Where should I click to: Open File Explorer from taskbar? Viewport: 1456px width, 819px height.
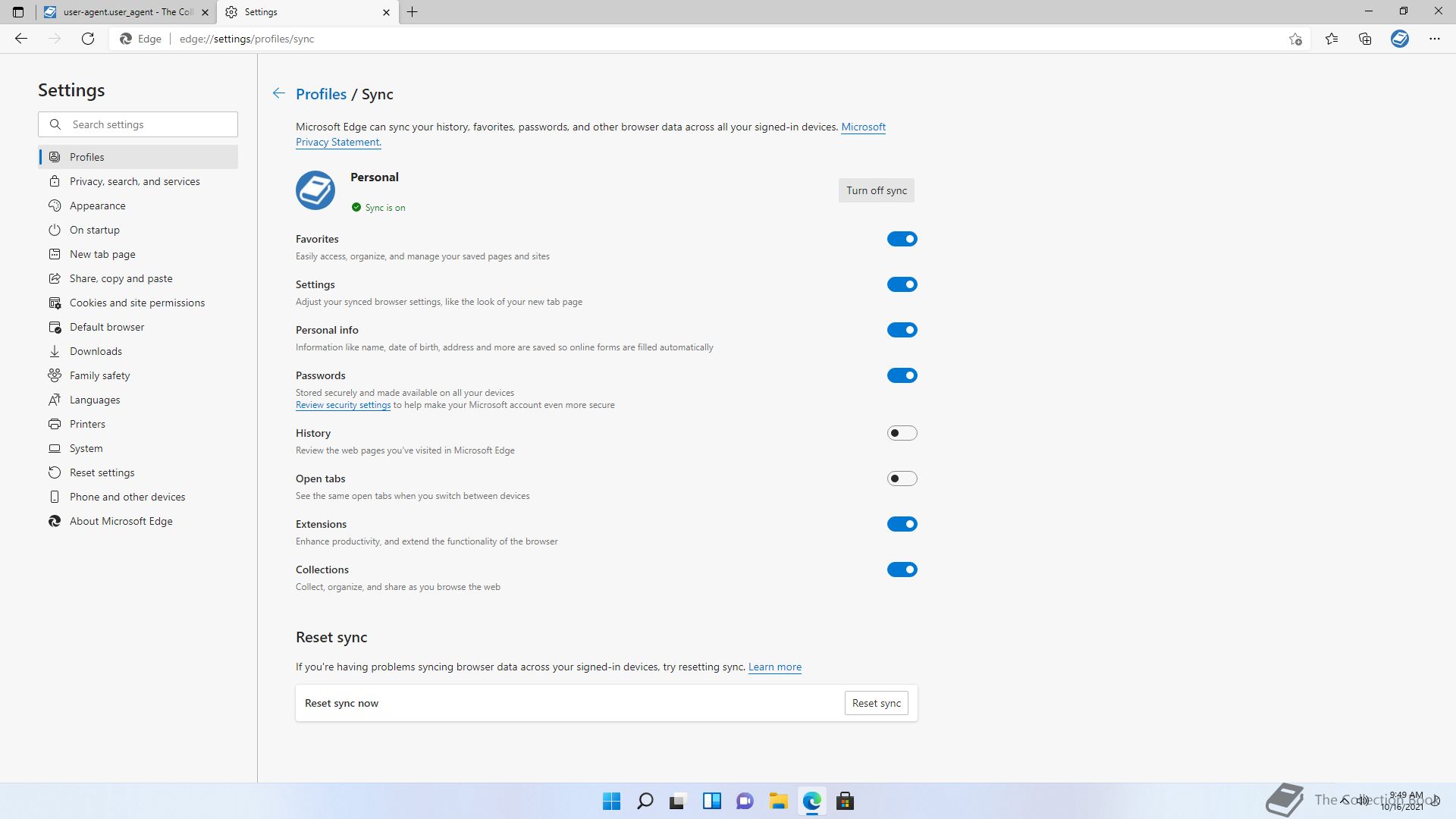coord(779,801)
